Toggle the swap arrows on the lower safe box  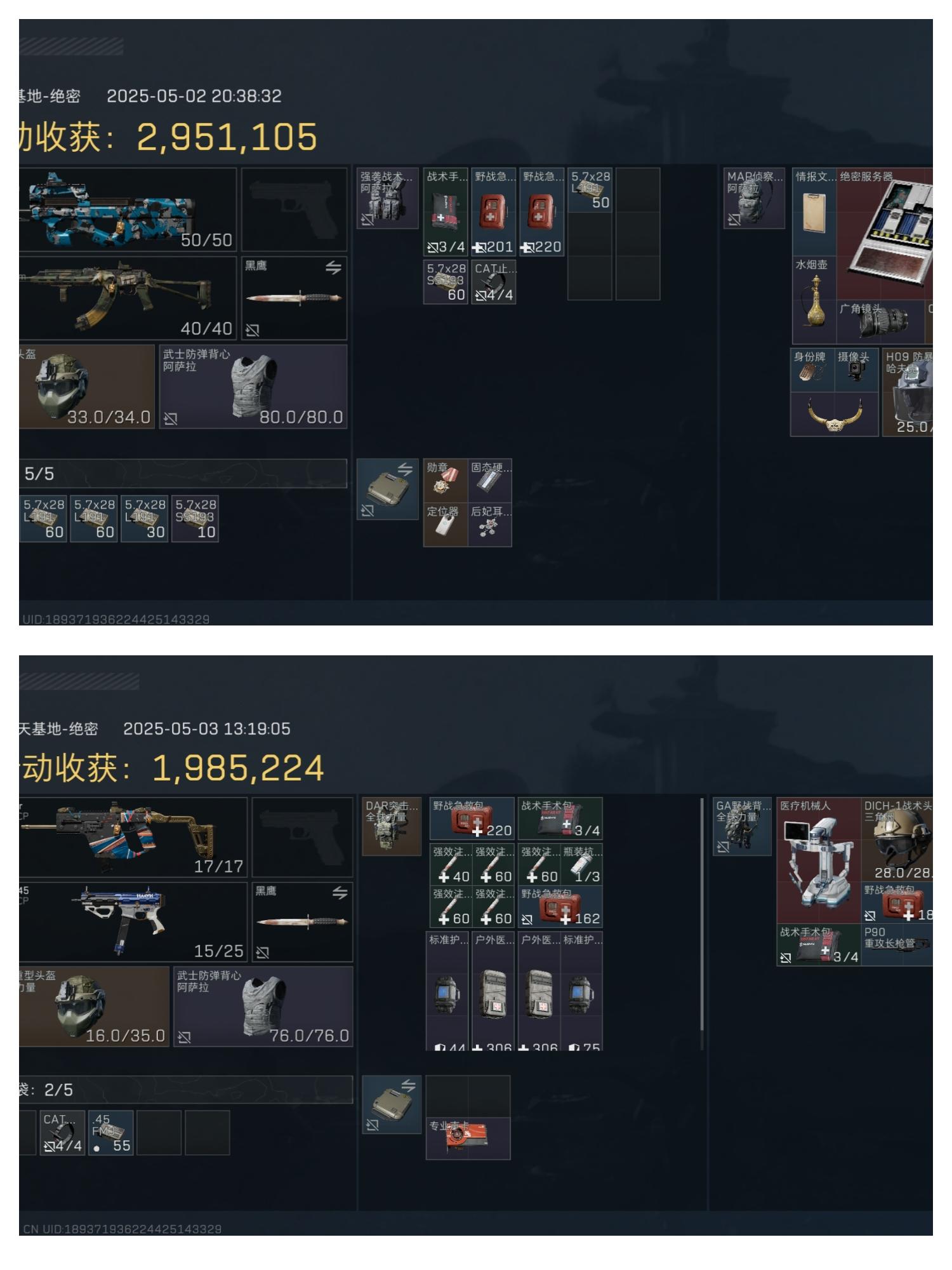click(x=408, y=1086)
